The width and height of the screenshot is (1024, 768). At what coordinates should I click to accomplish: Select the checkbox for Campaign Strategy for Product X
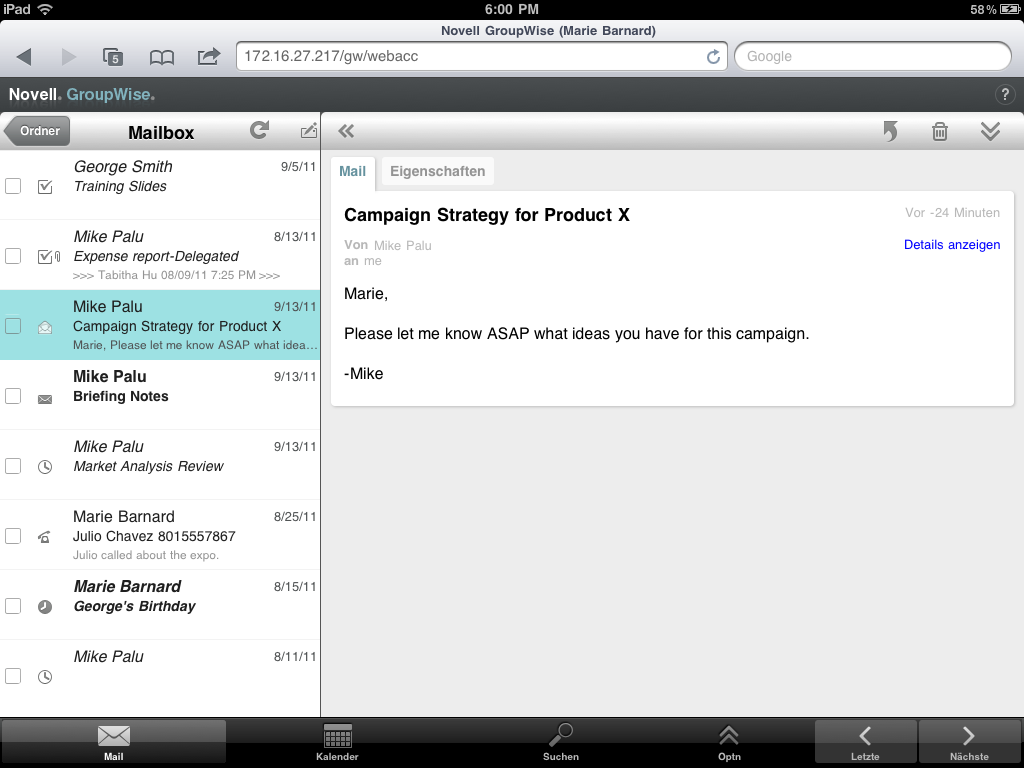point(13,326)
